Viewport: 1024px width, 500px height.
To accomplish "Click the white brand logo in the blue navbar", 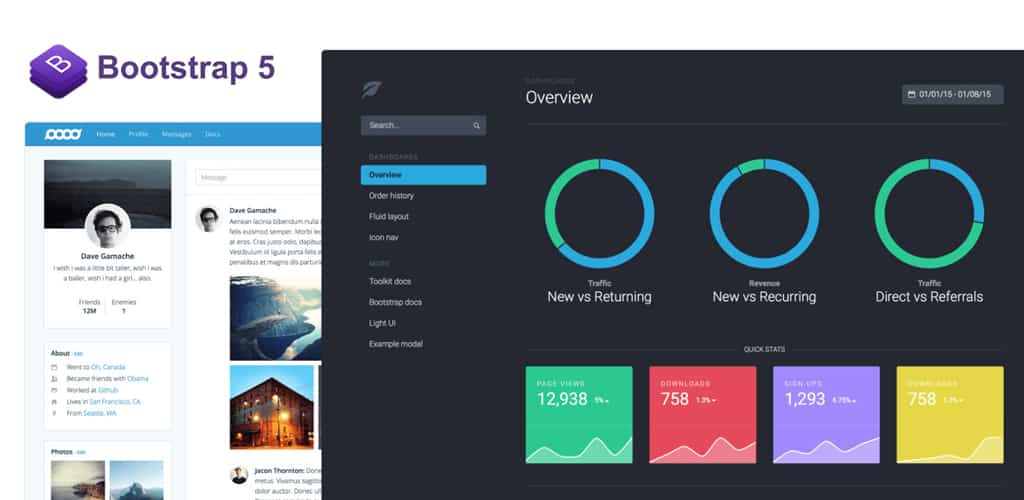I will click(63, 134).
